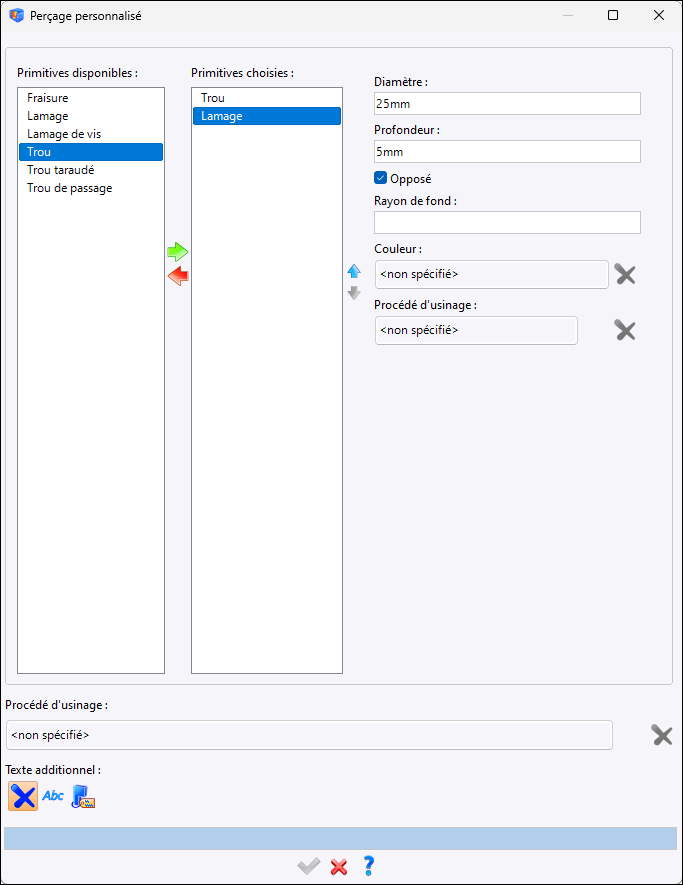683x885 pixels.
Task: Select no additional text icon
Action: (x=23, y=796)
